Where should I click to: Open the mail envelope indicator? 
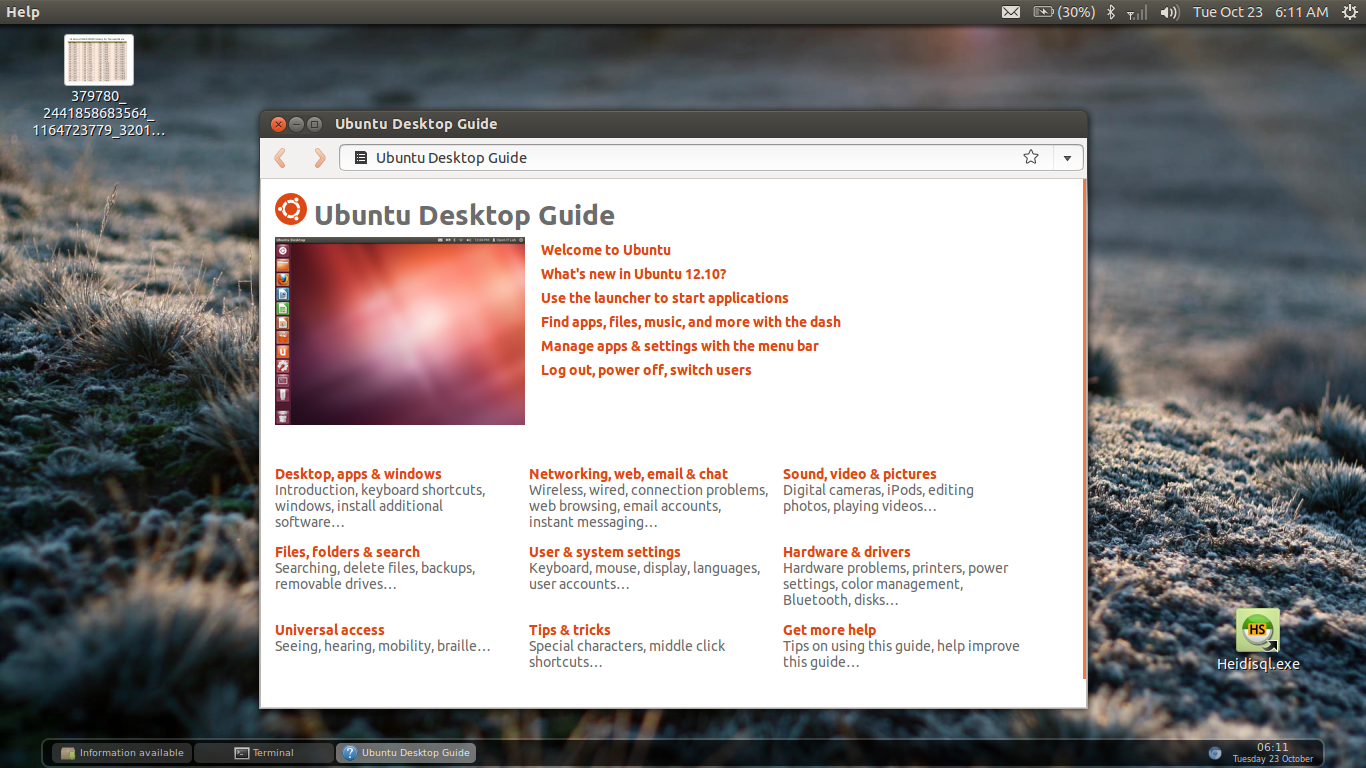[1011, 12]
